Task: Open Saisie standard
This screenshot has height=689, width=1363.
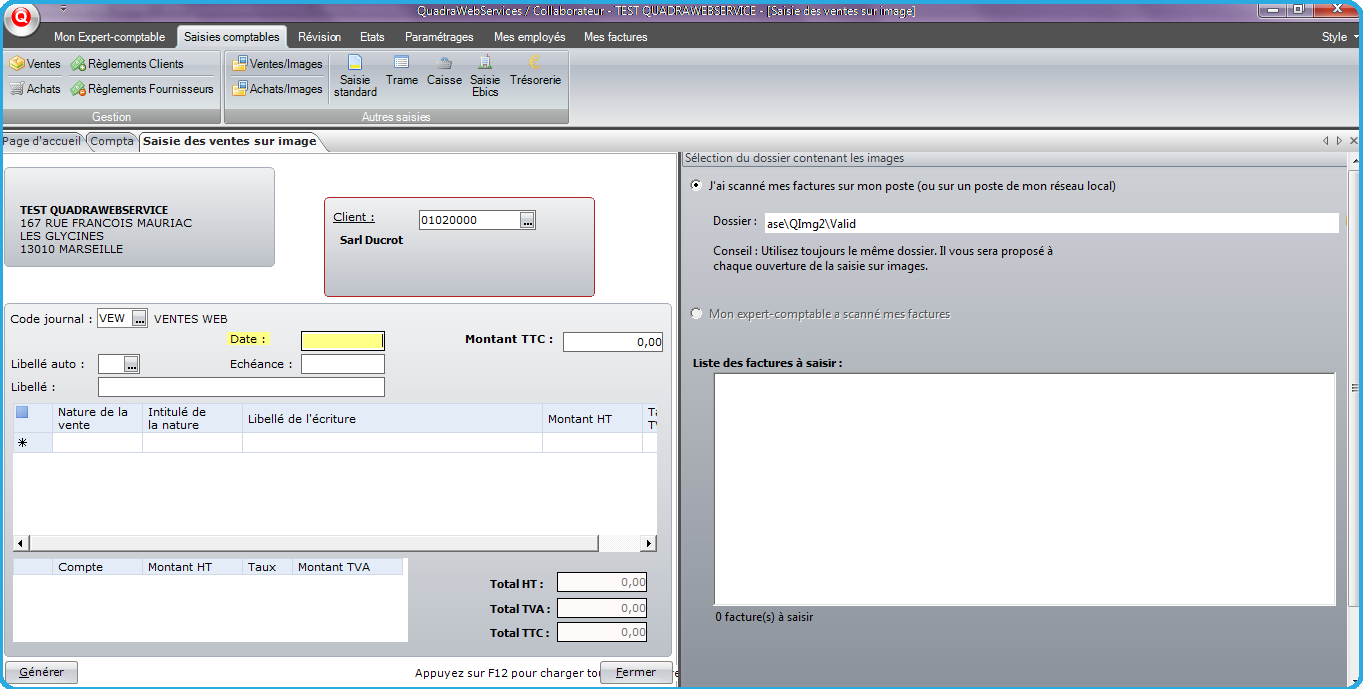Action: pyautogui.click(x=355, y=76)
